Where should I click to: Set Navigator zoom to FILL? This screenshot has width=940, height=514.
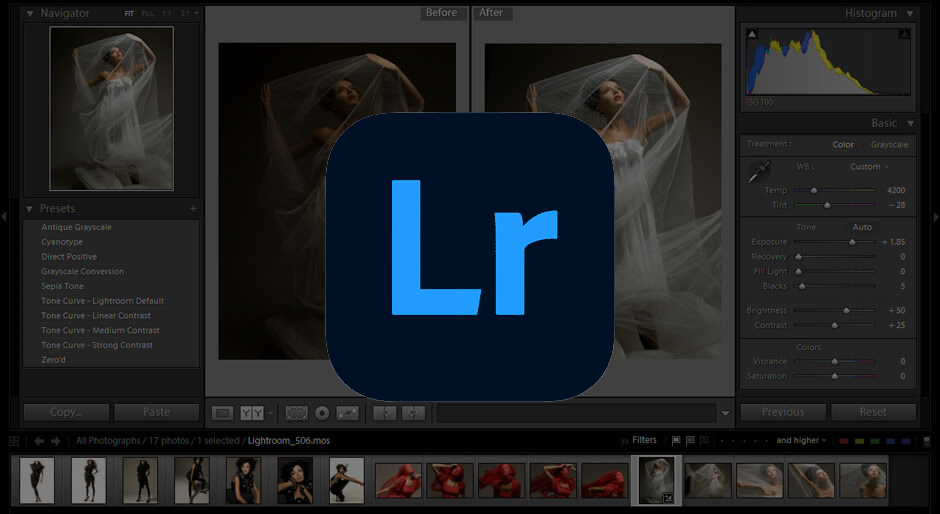[x=147, y=13]
